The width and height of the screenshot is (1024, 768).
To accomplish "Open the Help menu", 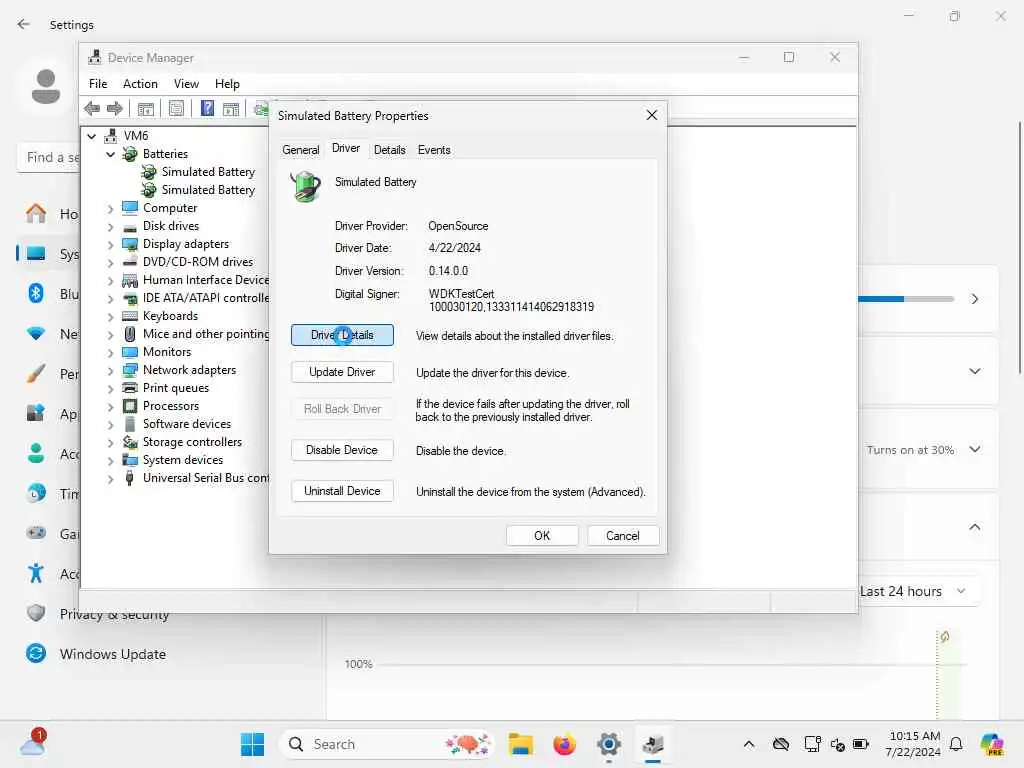I will (x=227, y=84).
